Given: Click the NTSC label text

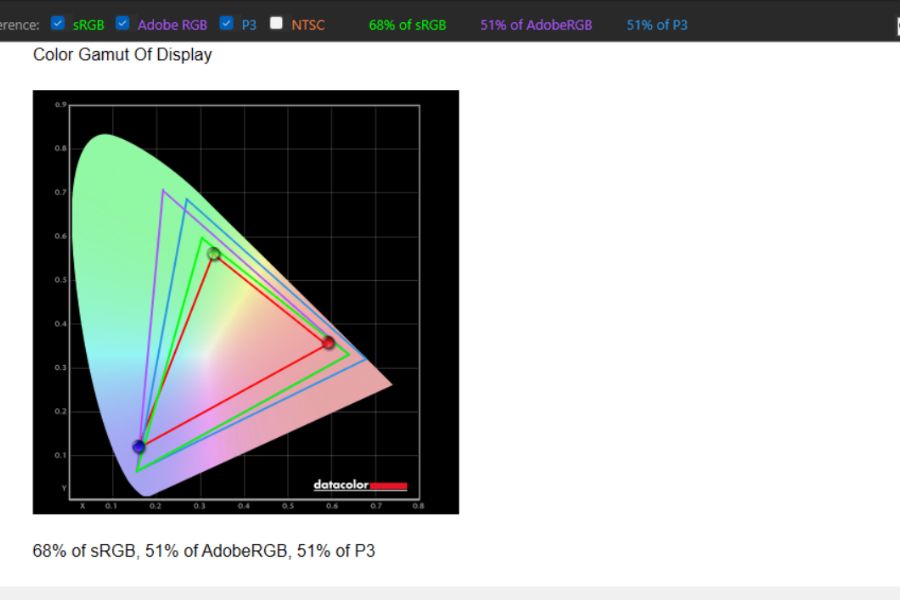Looking at the screenshot, I should click(x=308, y=25).
